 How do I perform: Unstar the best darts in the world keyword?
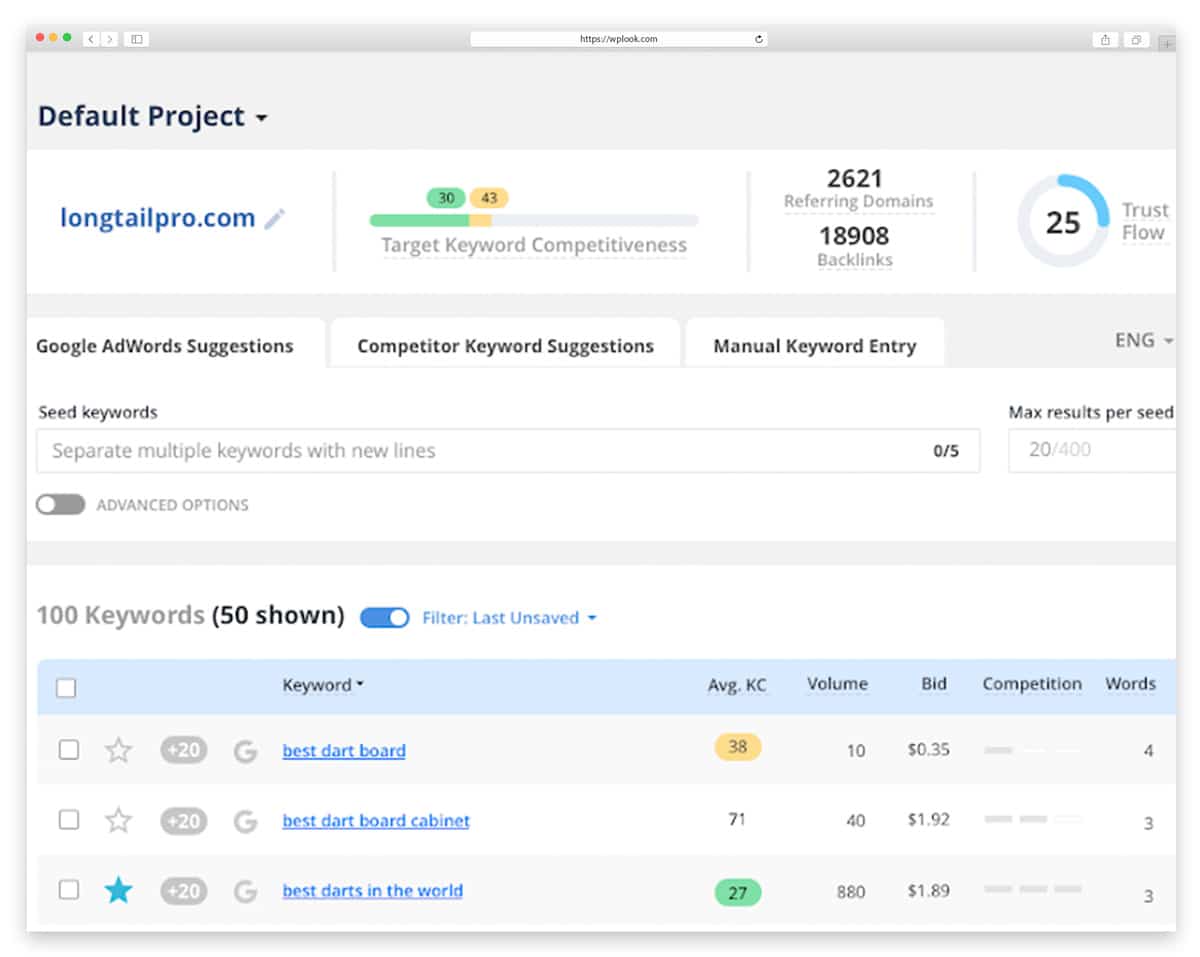[x=119, y=890]
